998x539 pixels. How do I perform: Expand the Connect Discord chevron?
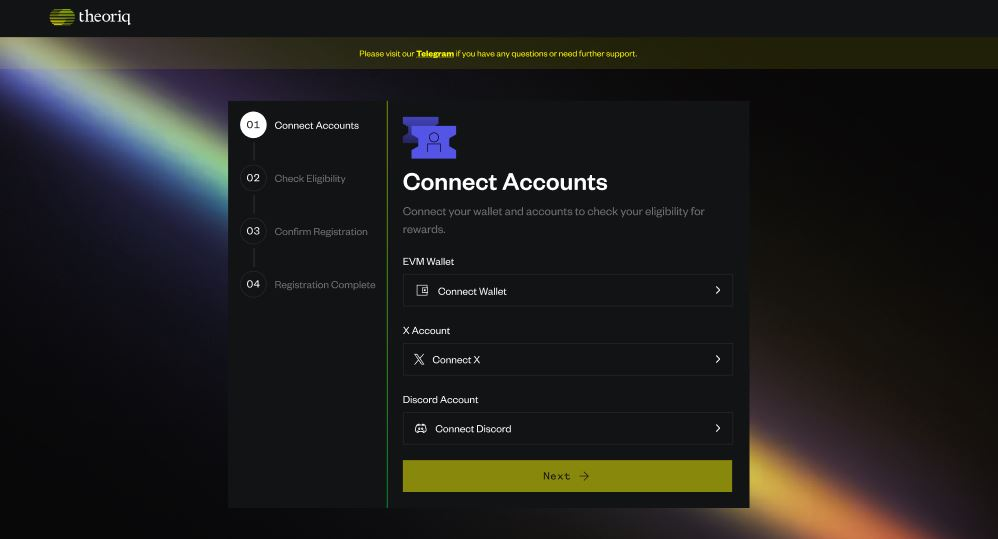tap(717, 428)
